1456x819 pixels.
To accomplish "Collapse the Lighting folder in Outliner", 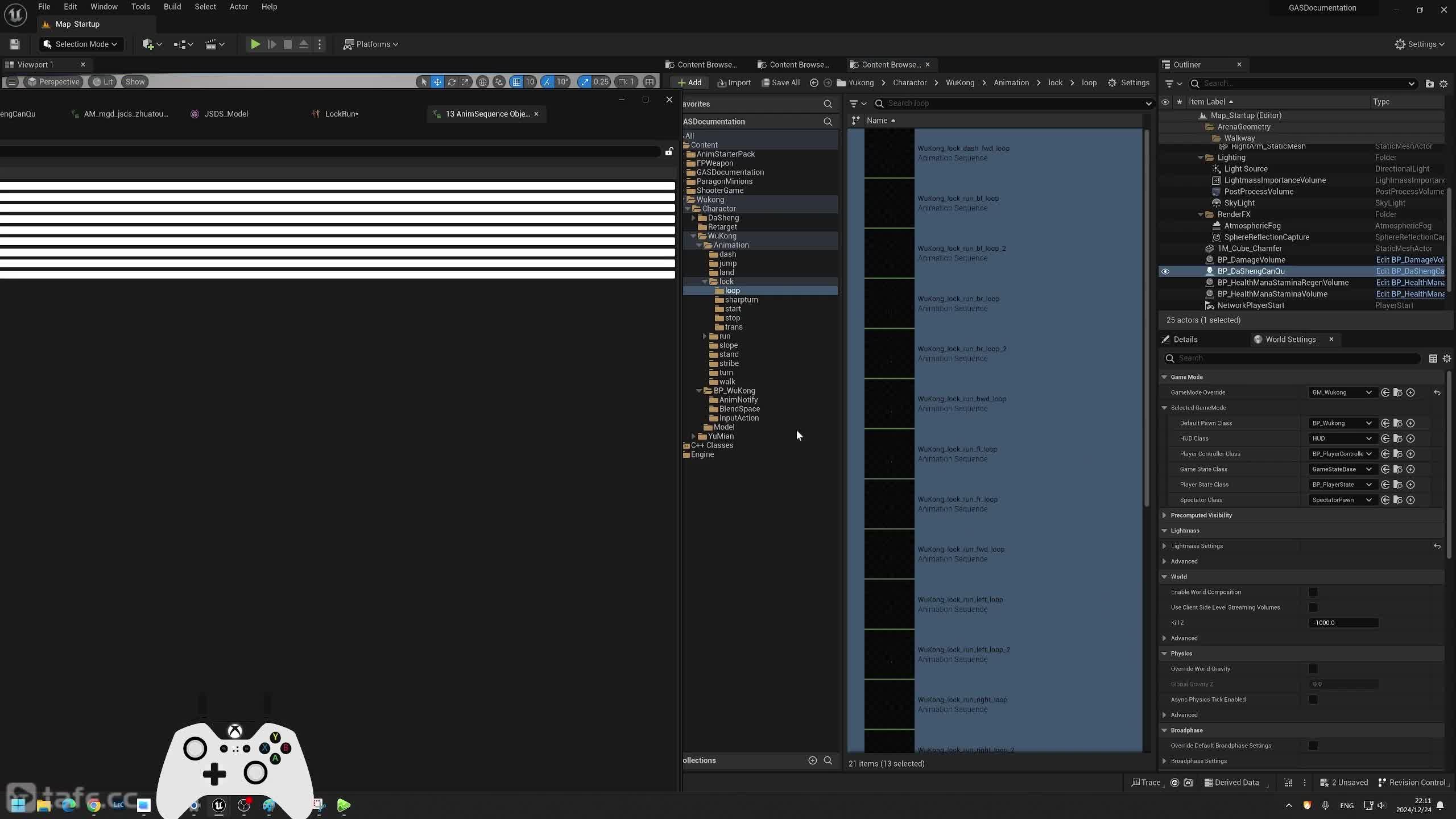I will [1201, 158].
